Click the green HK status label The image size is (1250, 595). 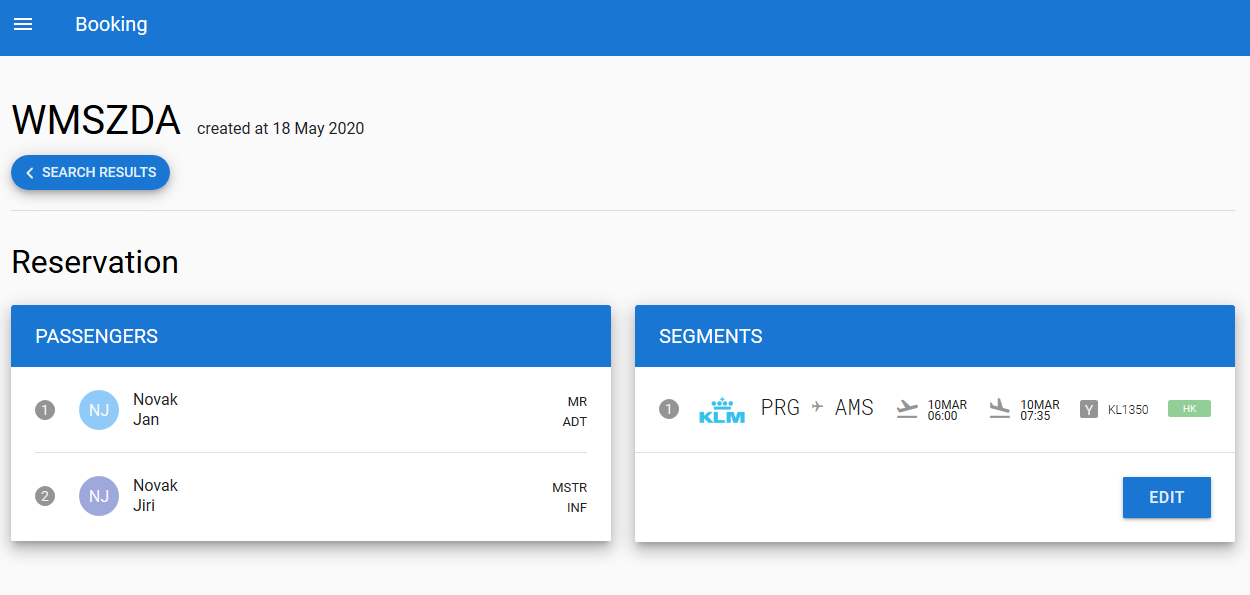click(x=1189, y=409)
